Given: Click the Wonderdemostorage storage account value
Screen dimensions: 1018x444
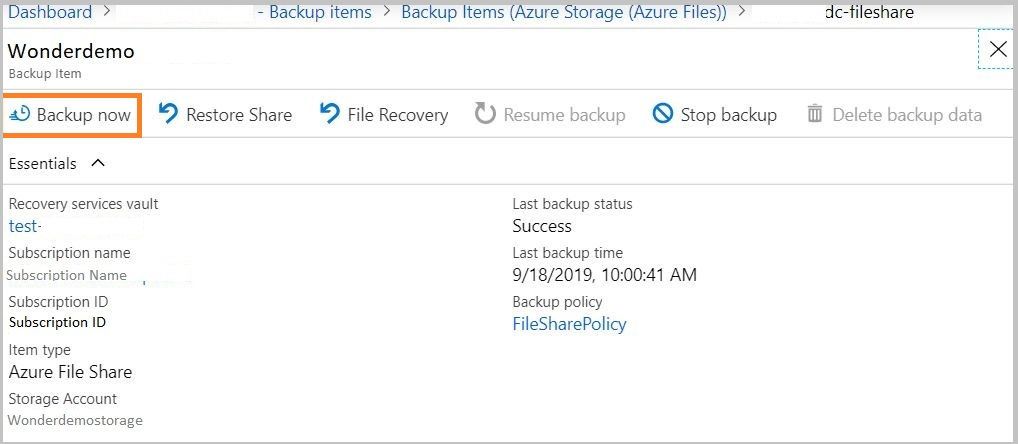Looking at the screenshot, I should (75, 420).
